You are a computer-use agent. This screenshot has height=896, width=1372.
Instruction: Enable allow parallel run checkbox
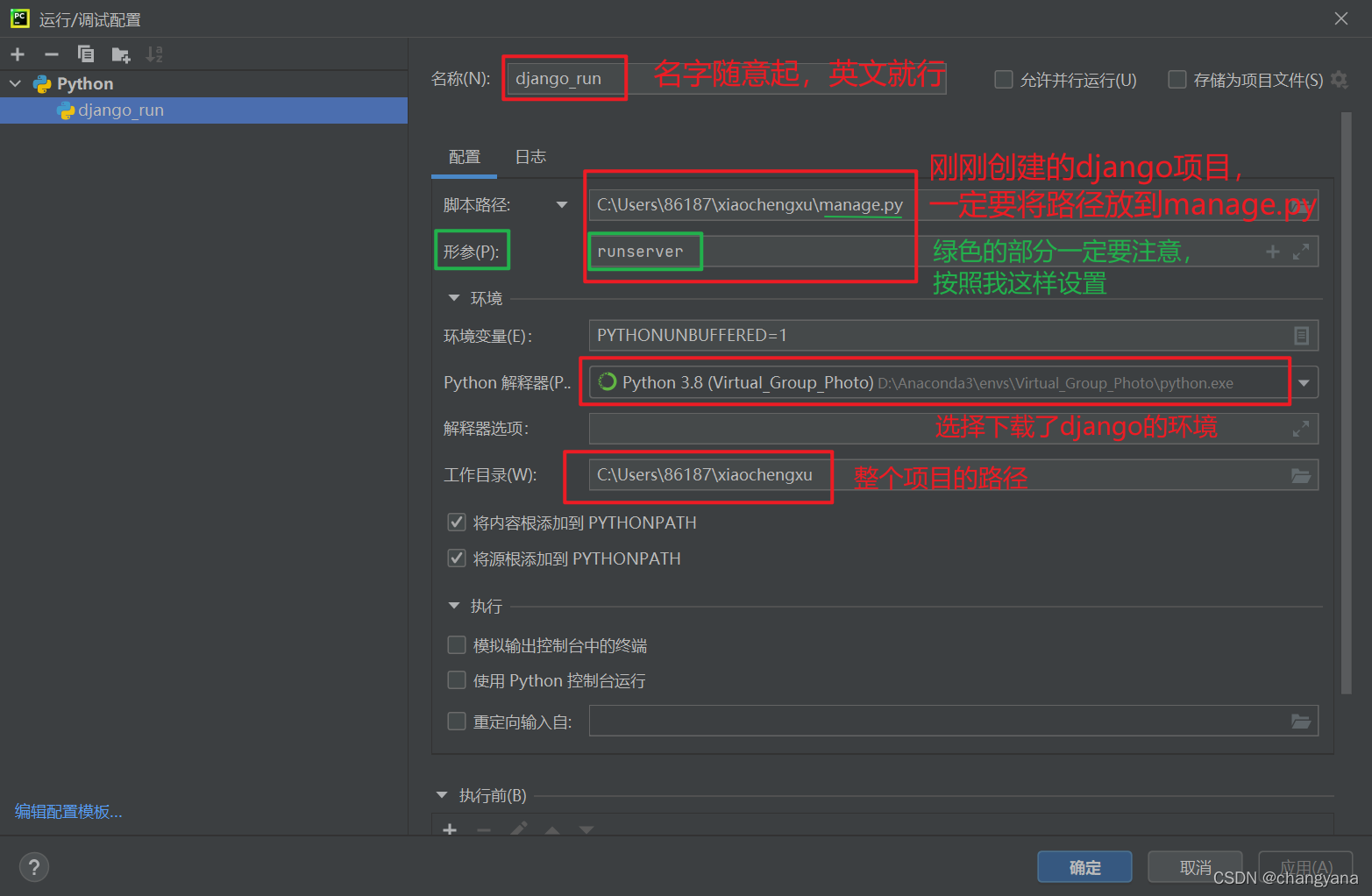(x=1004, y=80)
